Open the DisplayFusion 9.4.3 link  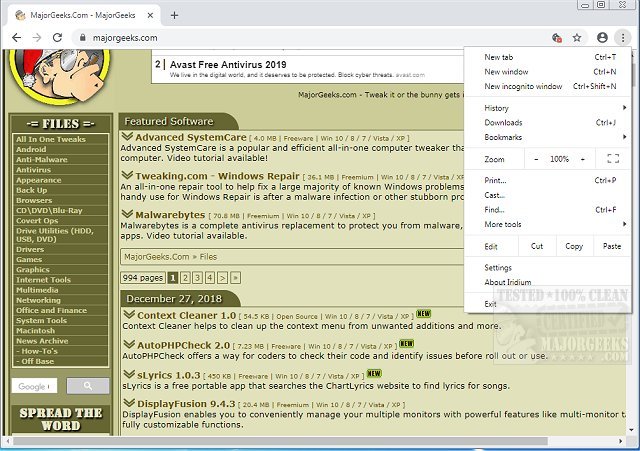186,404
